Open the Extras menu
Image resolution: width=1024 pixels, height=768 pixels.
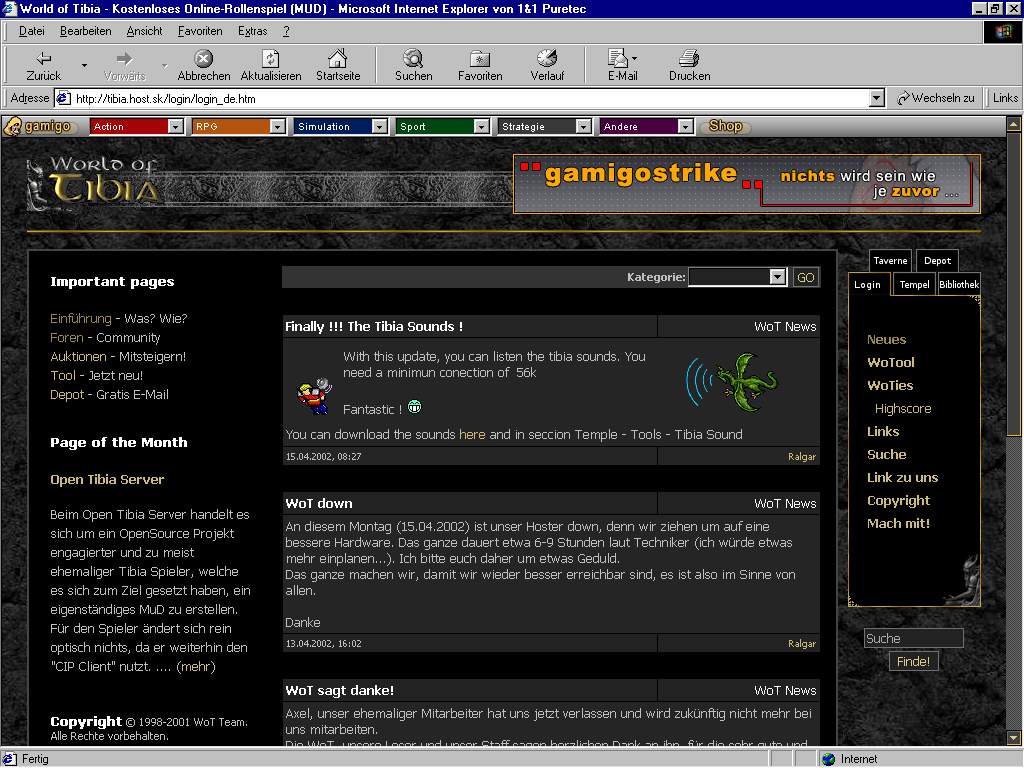coord(252,31)
